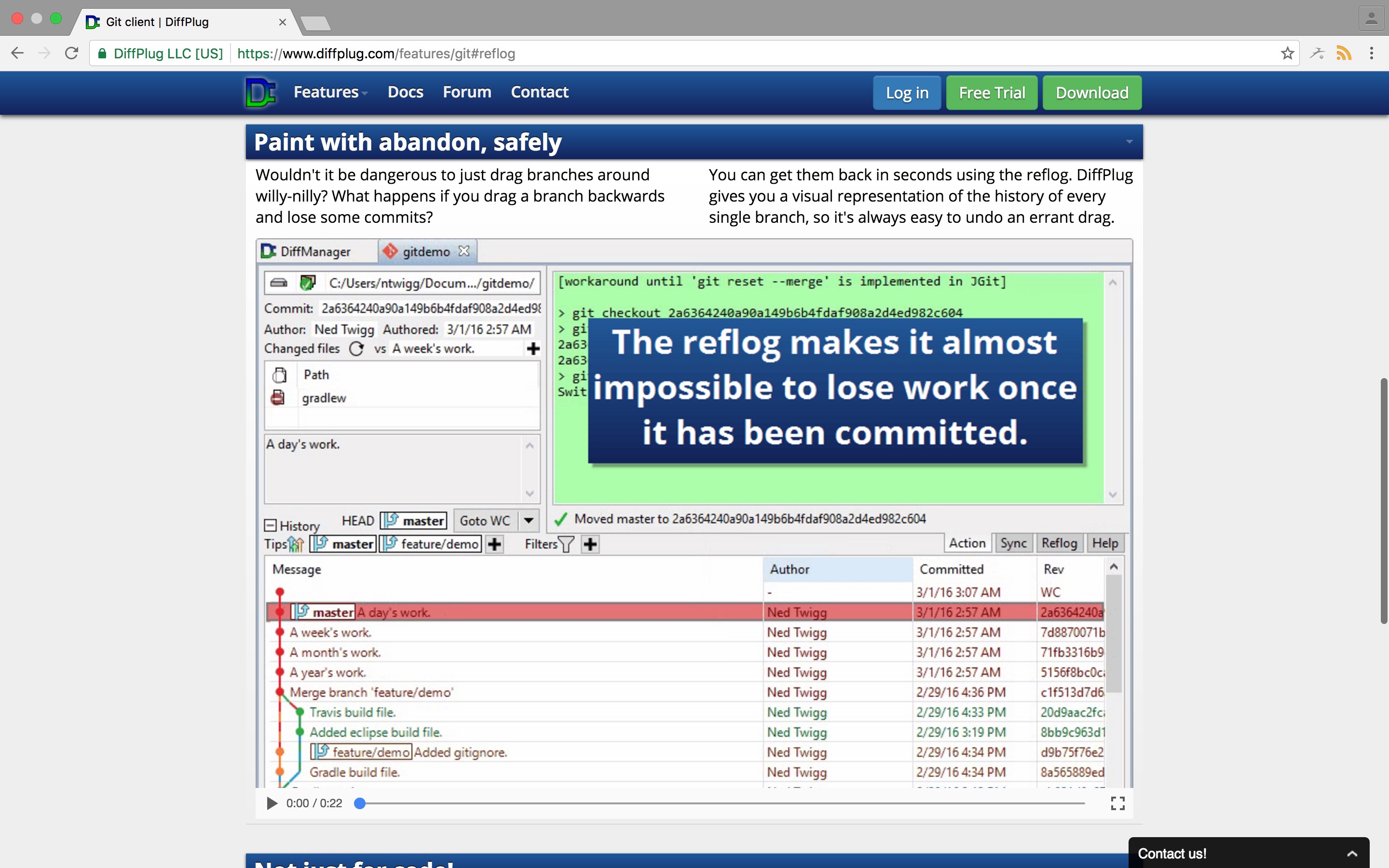The image size is (1389, 868).
Task: Click the Filters funnel icon
Action: coord(566,544)
